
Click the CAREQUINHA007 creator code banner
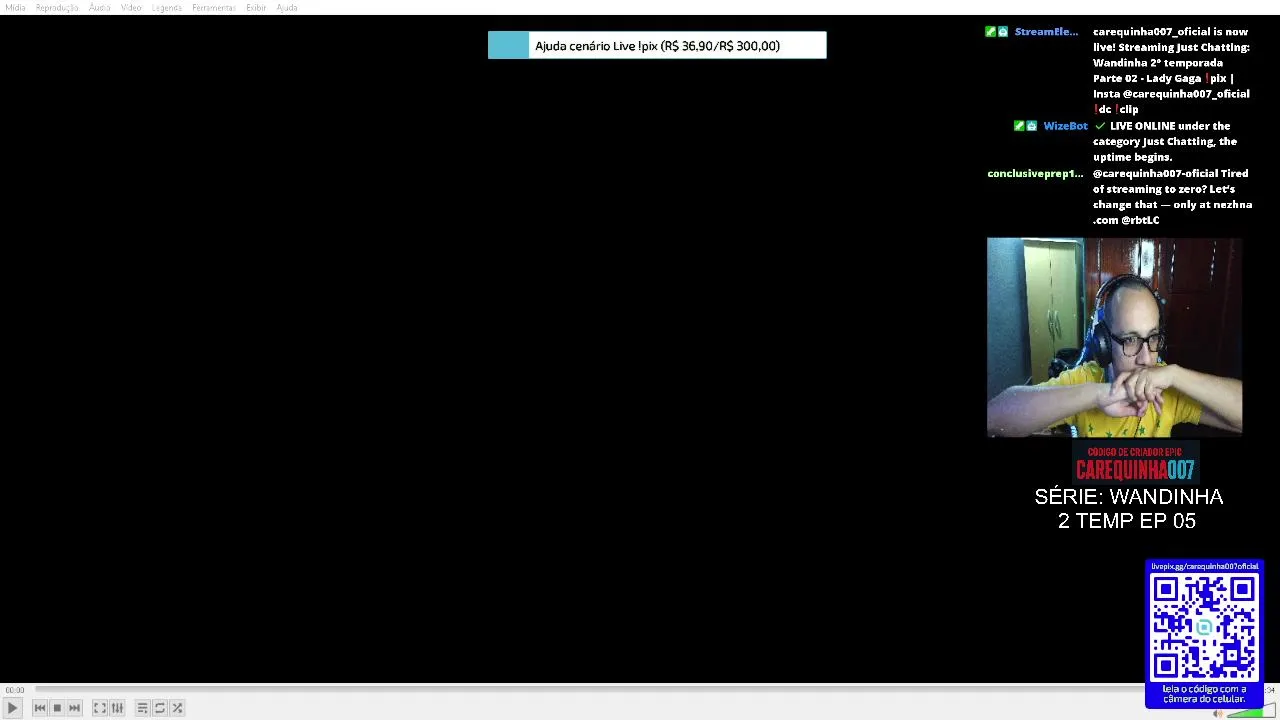pos(1135,464)
